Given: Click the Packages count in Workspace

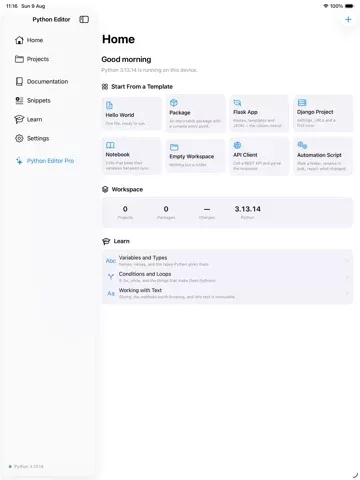Looking at the screenshot, I should pyautogui.click(x=166, y=212).
